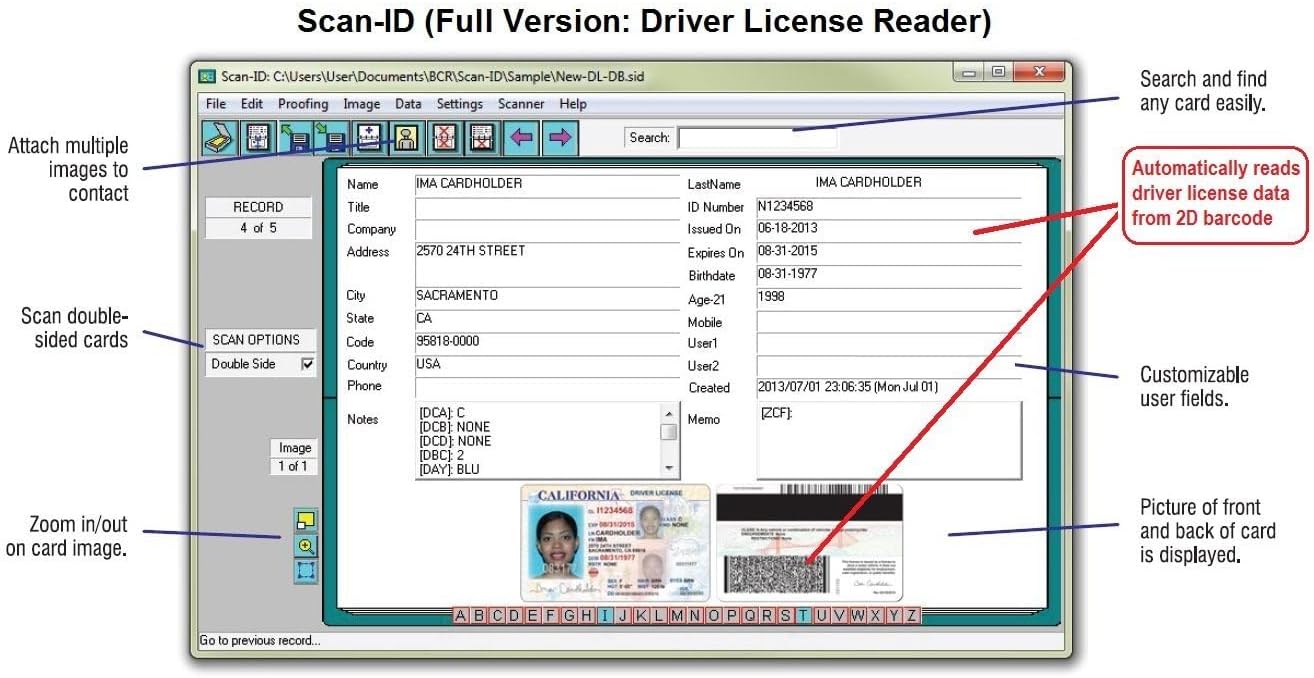The width and height of the screenshot is (1314, 678).
Task: Activate the zoom magnifier for the card image
Action: pos(305,546)
